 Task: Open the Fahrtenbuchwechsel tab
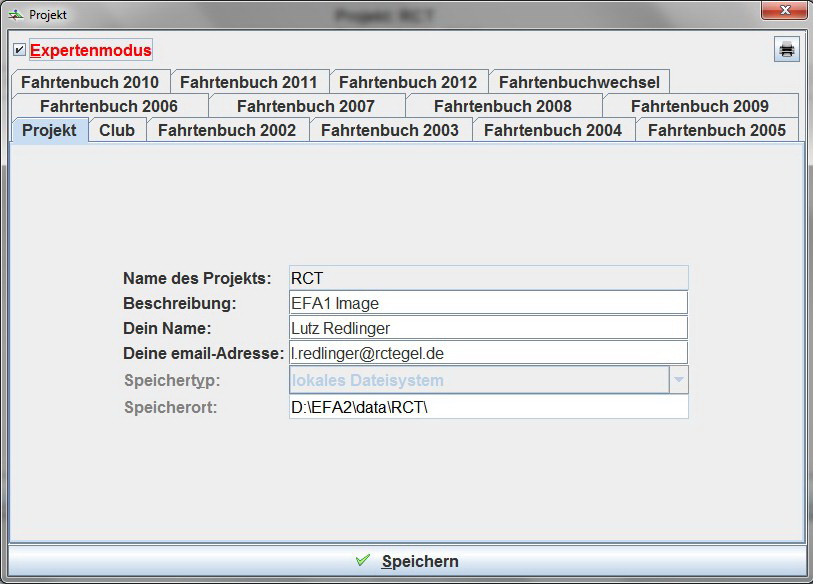point(578,82)
